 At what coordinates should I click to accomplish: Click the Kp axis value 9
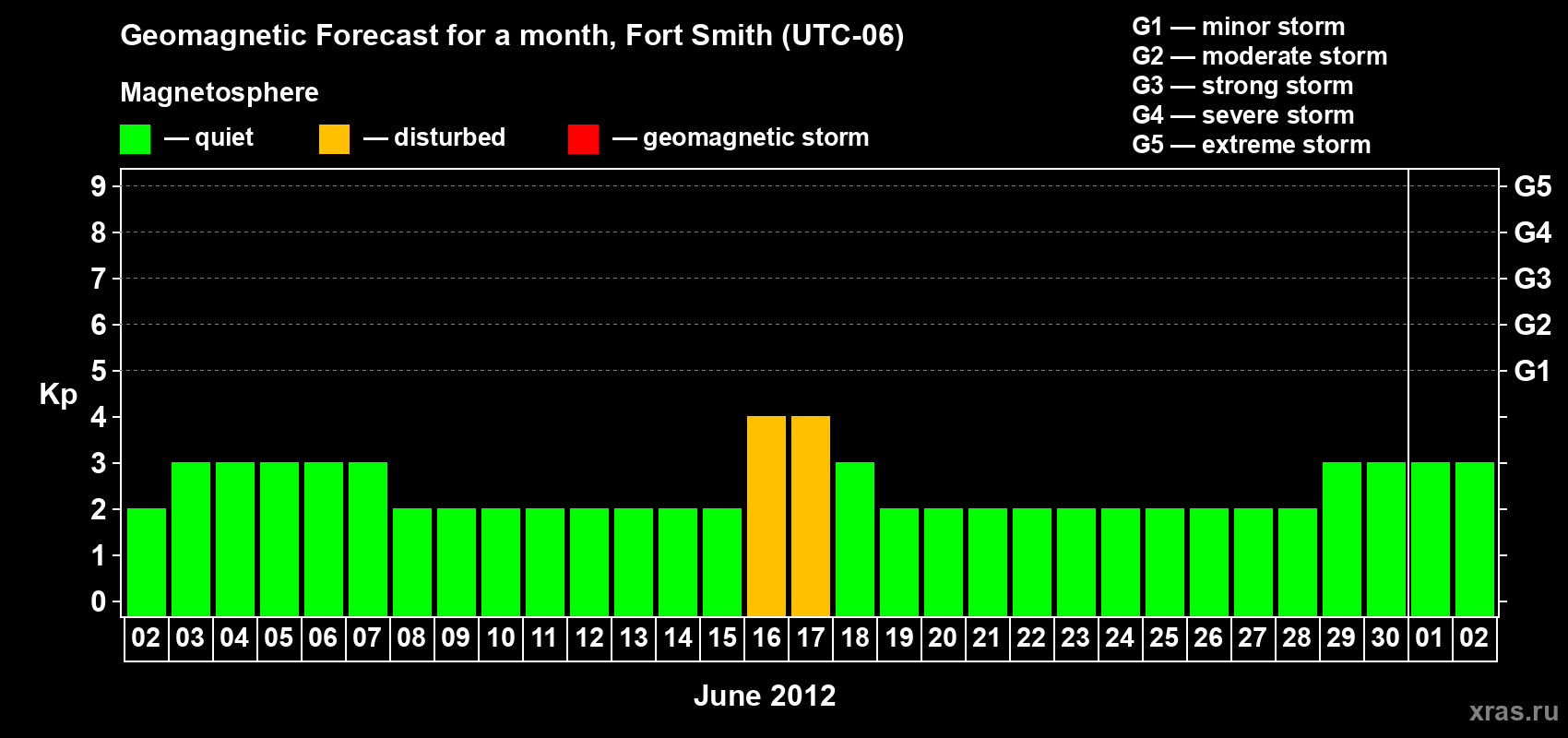(x=99, y=186)
